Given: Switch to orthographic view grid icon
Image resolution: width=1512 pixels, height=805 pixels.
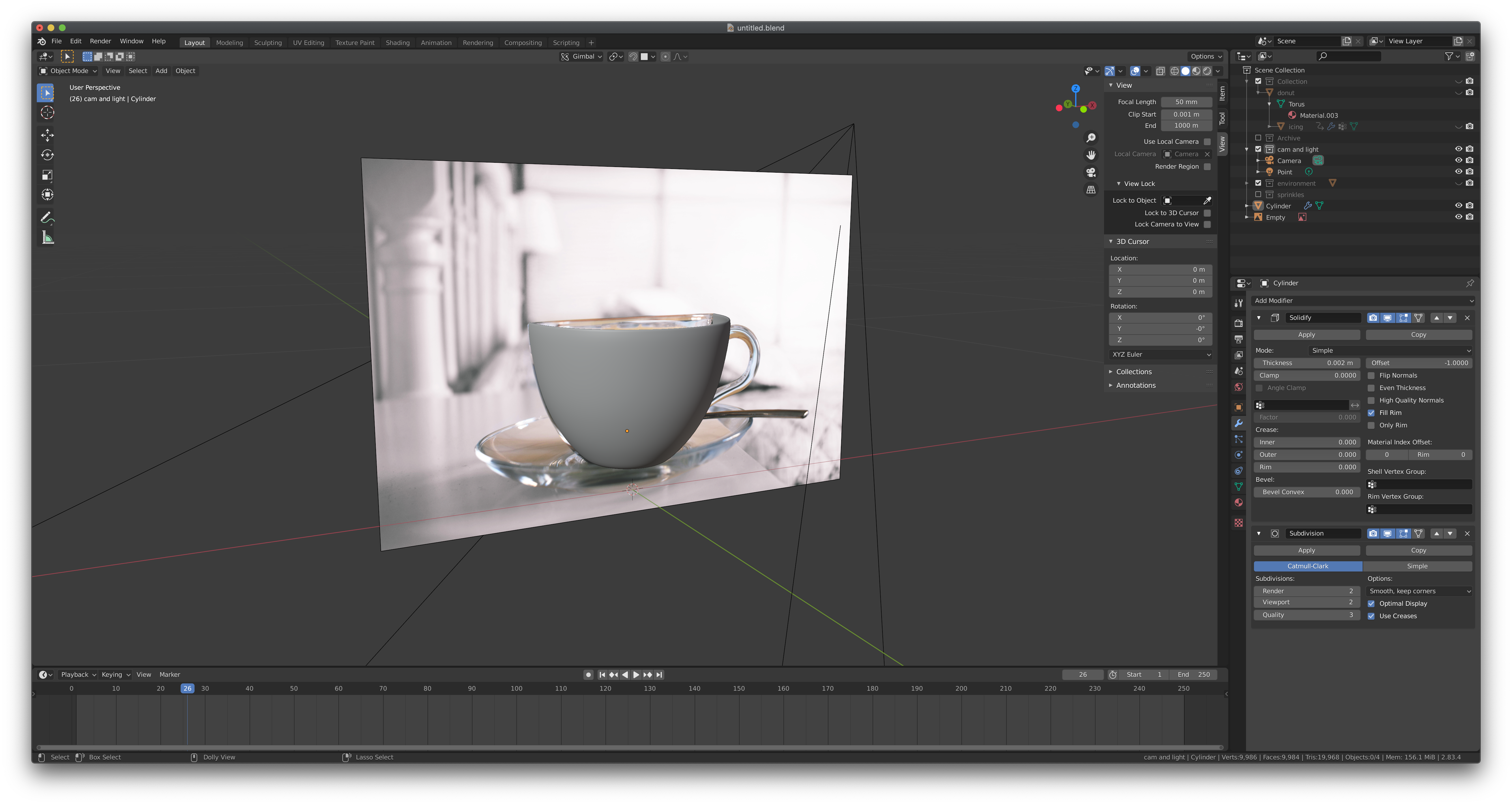Looking at the screenshot, I should (1090, 190).
